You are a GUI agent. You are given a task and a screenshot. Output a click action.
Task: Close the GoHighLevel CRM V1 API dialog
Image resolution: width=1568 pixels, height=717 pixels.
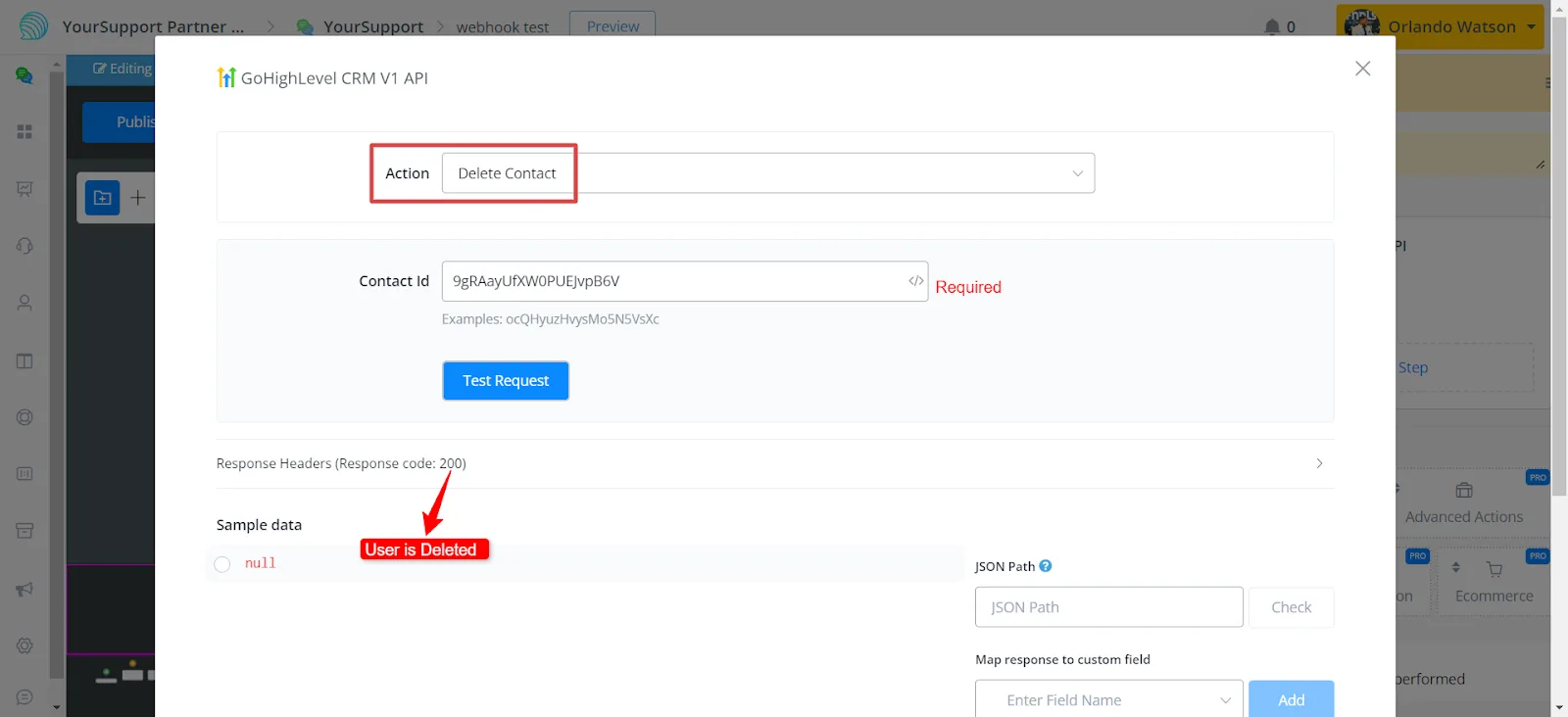1362,69
